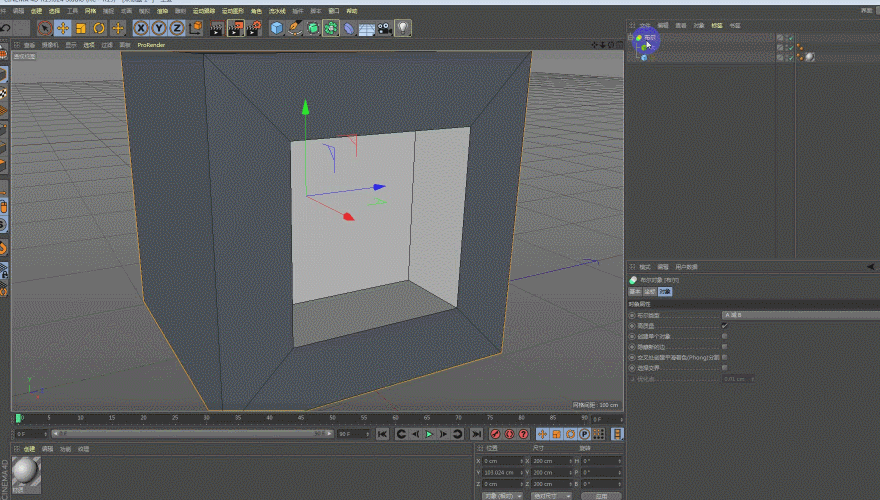Toggle the X axis lock
The height and width of the screenshot is (500, 880).
[x=141, y=27]
